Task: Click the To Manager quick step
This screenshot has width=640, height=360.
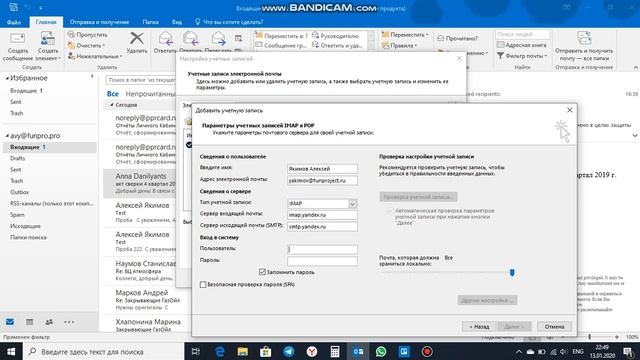Action: pyautogui.click(x=335, y=36)
